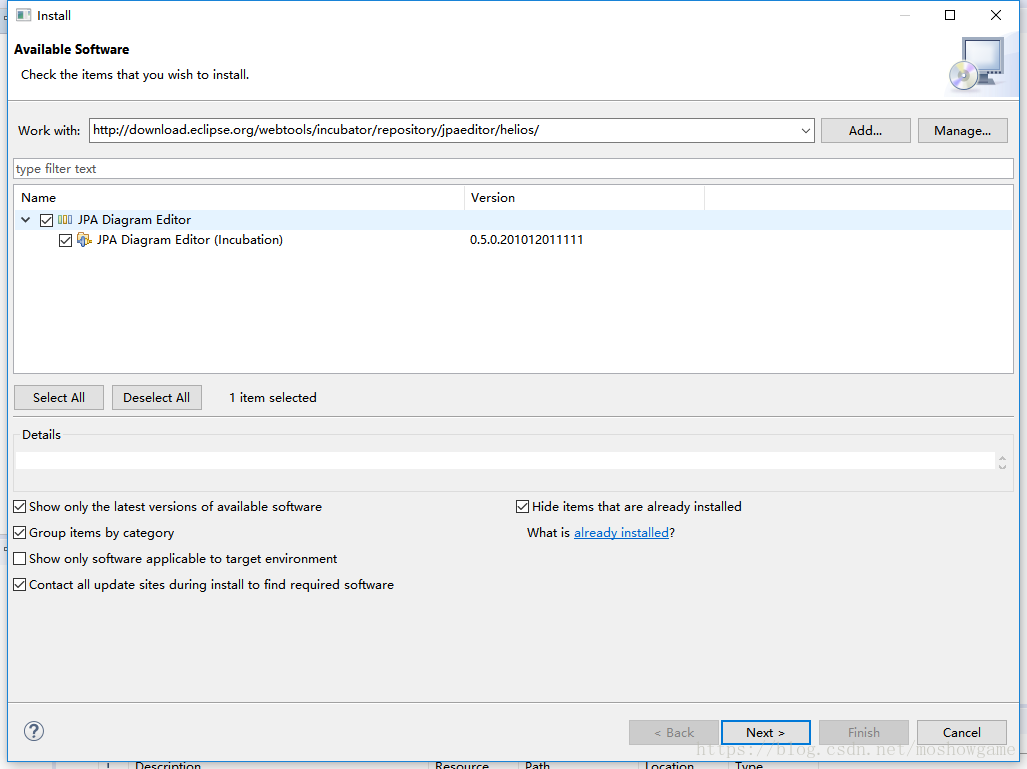Toggle Hide items that are already installed
The width and height of the screenshot is (1027, 769).
click(522, 506)
